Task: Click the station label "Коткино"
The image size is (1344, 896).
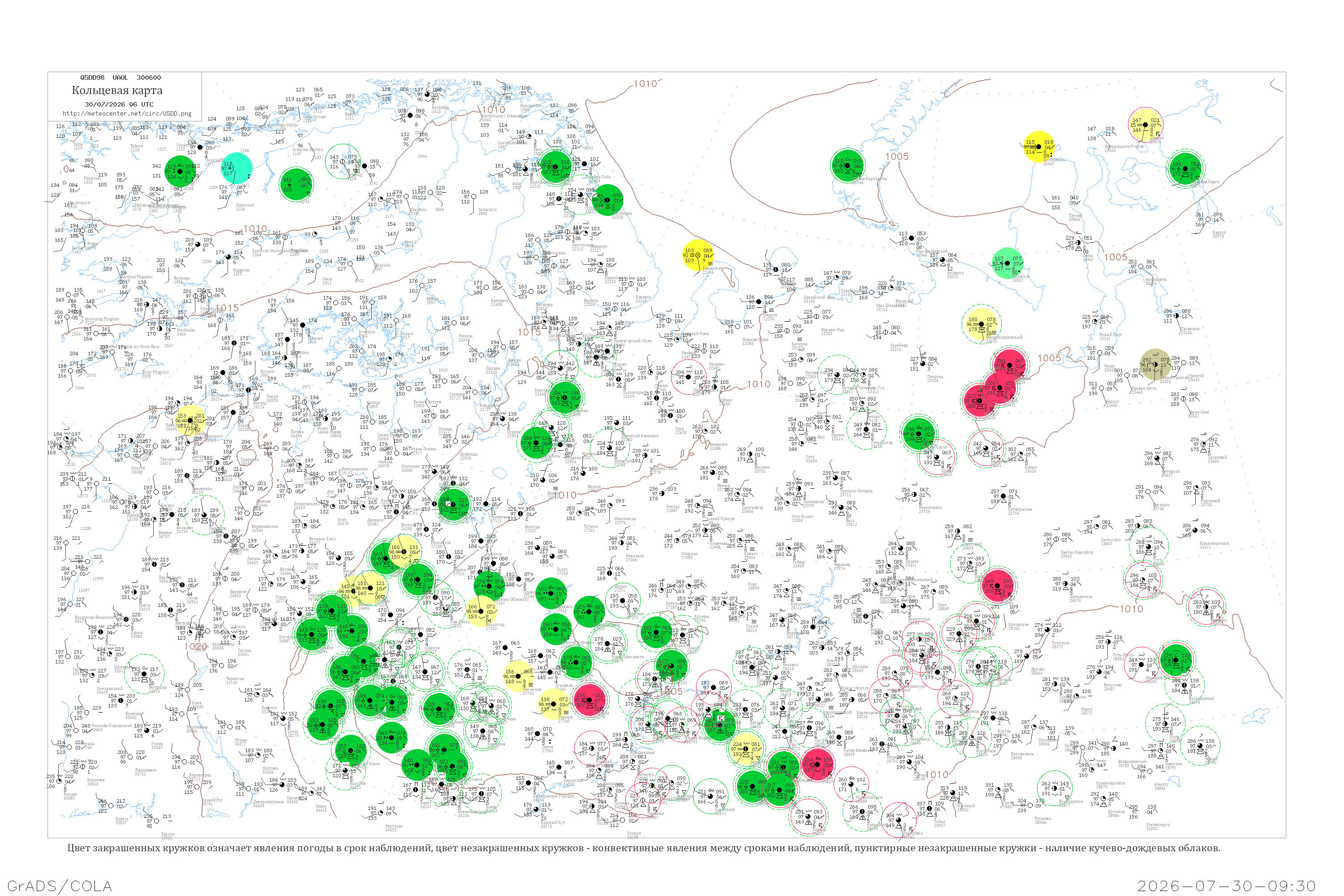Action: pyautogui.click(x=799, y=345)
